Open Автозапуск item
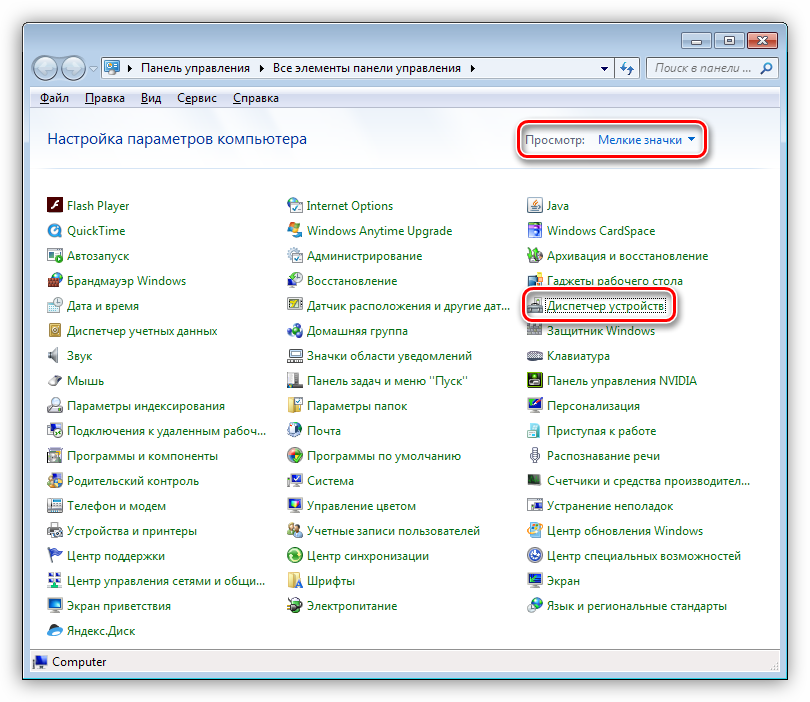This screenshot has height=702, width=810. [x=88, y=256]
